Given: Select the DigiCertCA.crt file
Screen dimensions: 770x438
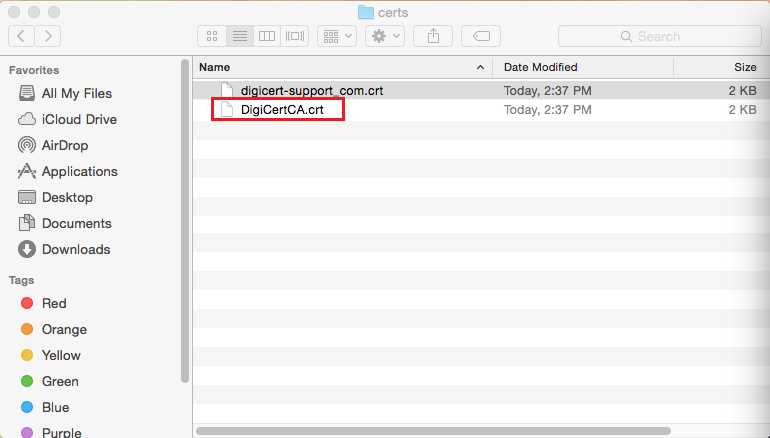Looking at the screenshot, I should pyautogui.click(x=281, y=110).
